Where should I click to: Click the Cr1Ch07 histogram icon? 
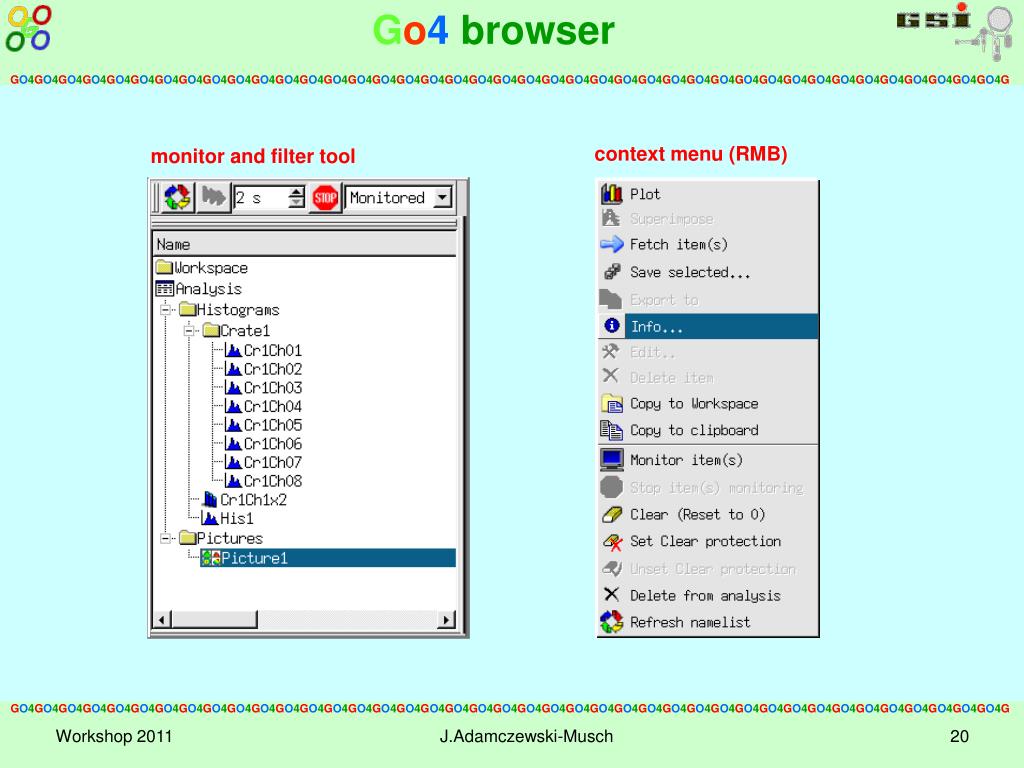pos(234,462)
